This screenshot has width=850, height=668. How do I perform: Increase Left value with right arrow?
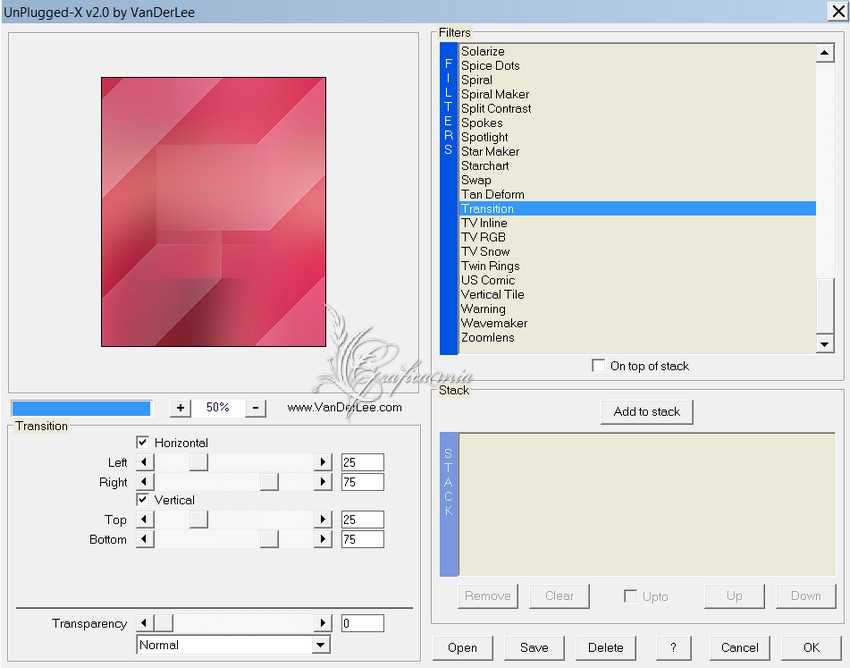tap(323, 462)
